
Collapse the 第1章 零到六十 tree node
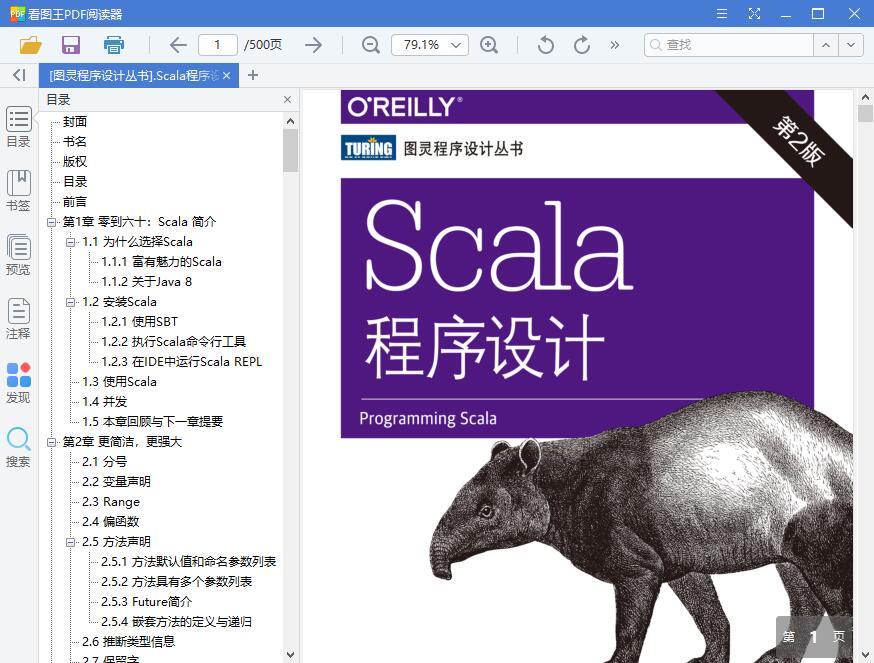click(51, 222)
